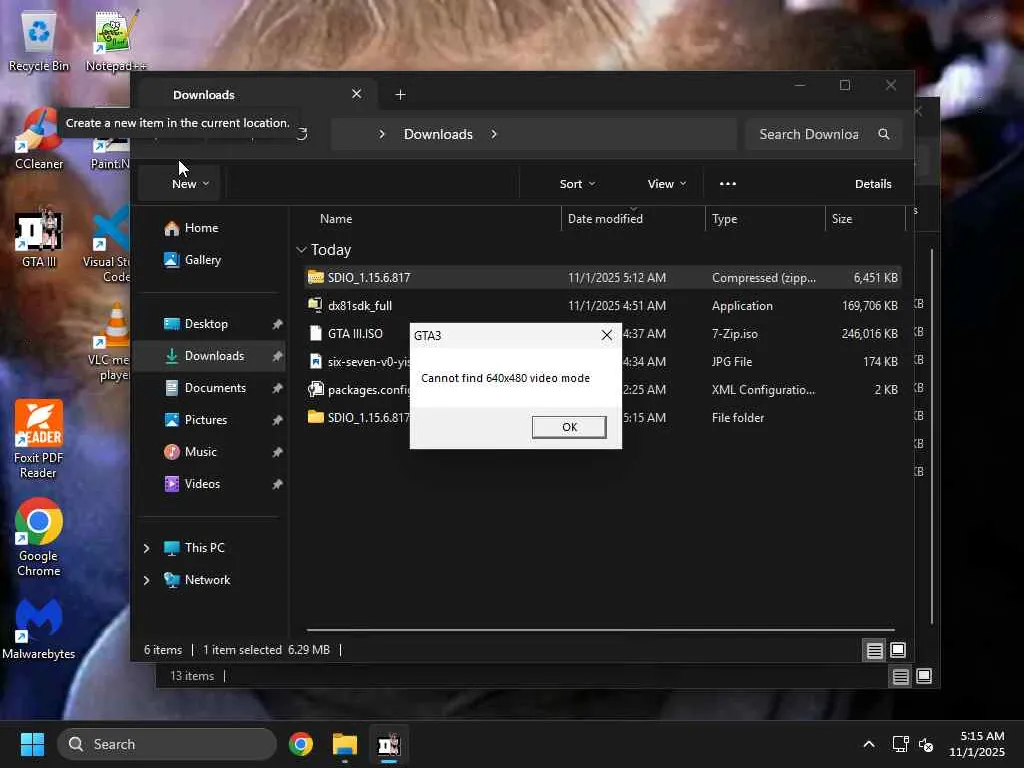Screen dimensions: 1024x768
Task: Click the horizontal scrollbar in file list
Action: 600,630
